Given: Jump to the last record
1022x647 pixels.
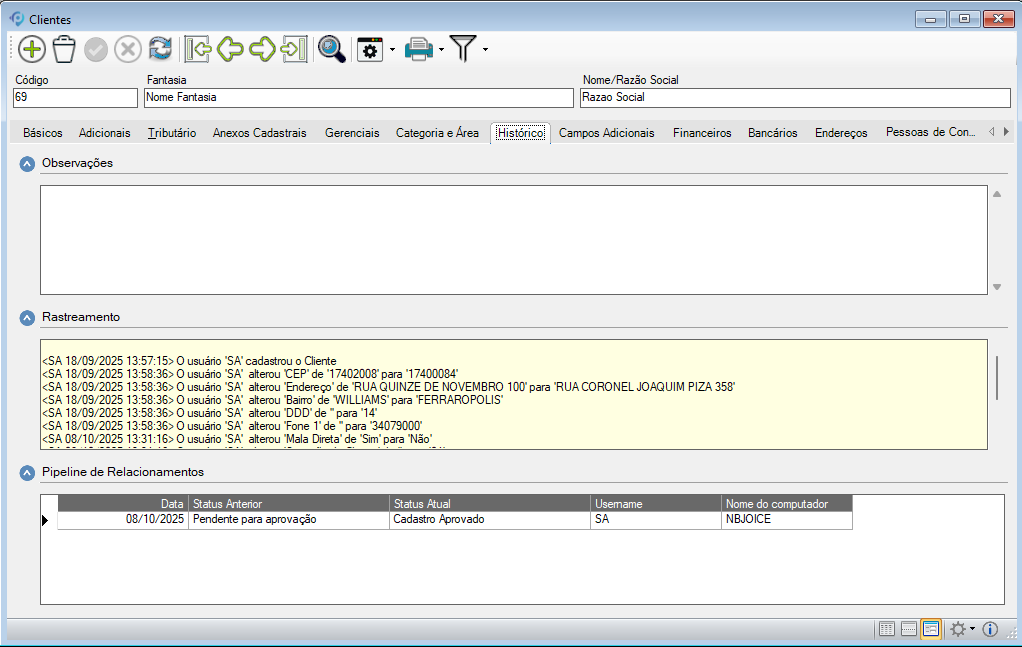Looking at the screenshot, I should [294, 49].
